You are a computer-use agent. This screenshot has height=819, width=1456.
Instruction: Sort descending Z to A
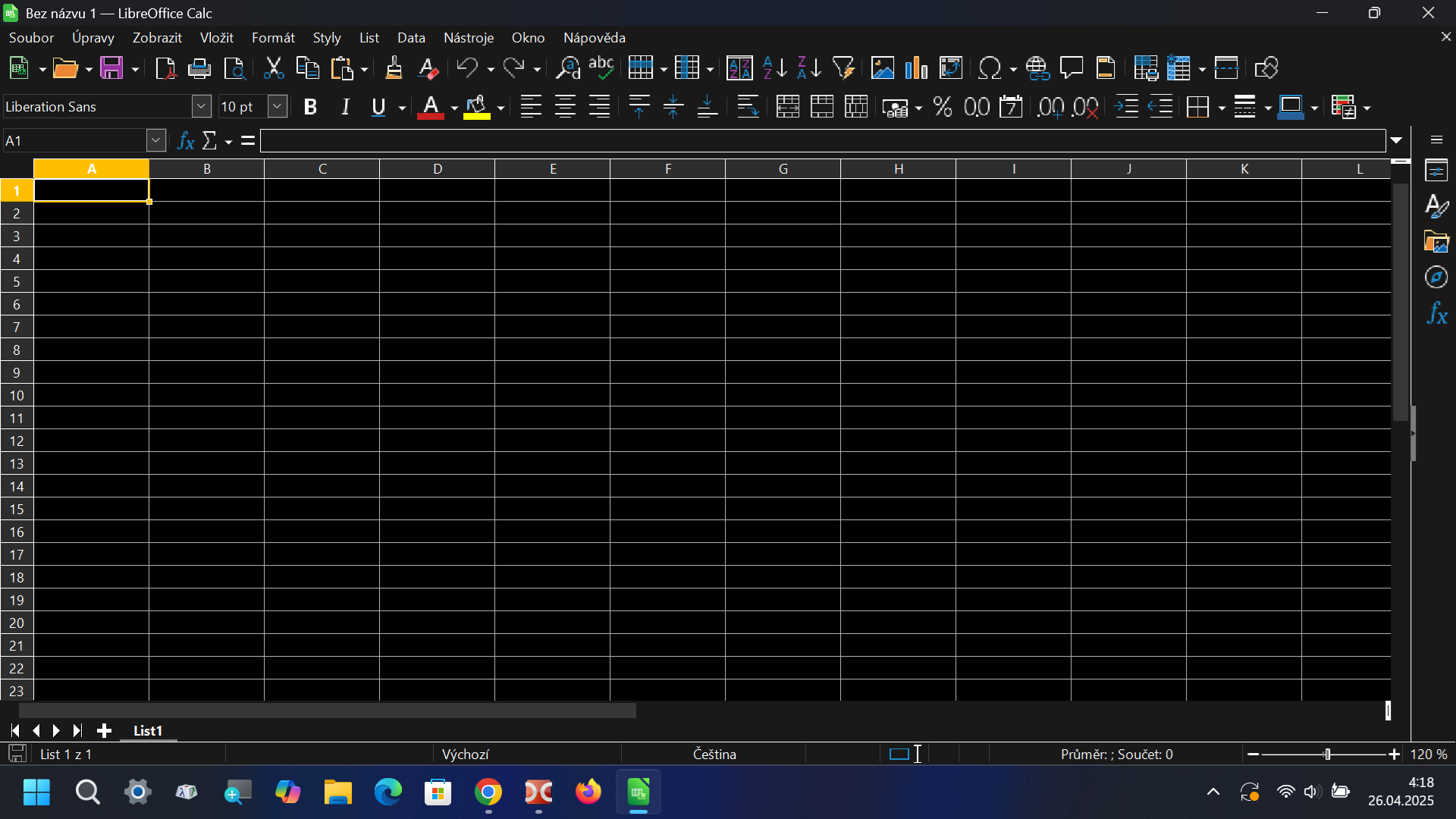tap(809, 68)
